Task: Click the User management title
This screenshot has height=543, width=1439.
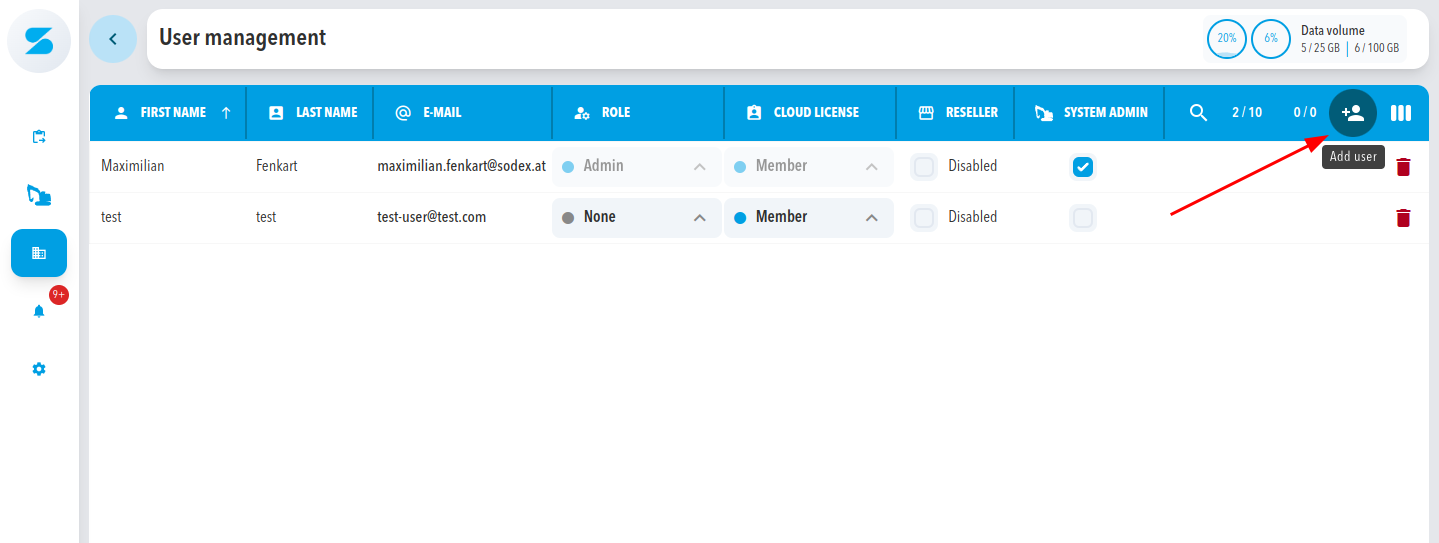Action: pos(243,38)
